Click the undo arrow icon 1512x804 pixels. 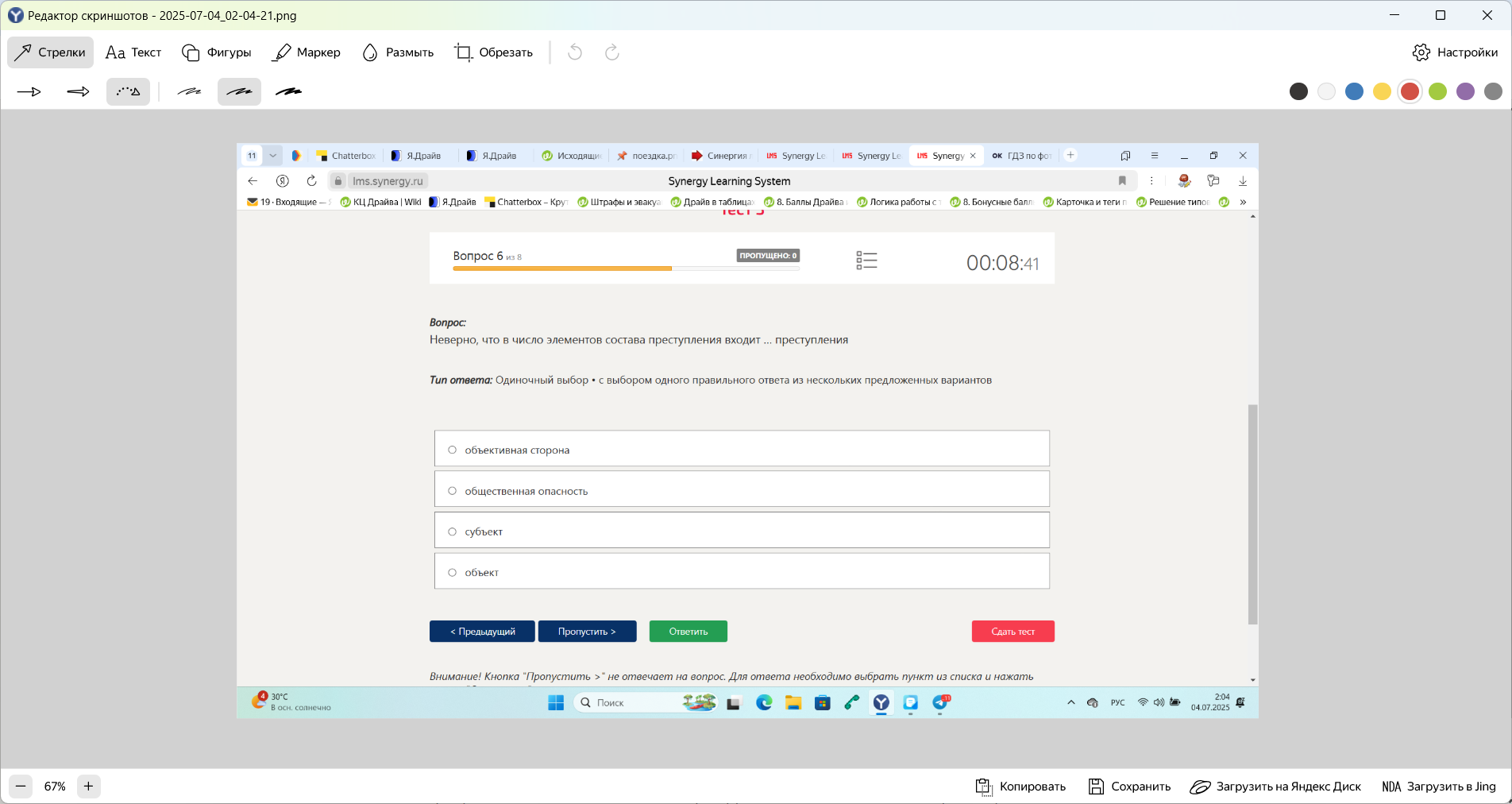(x=575, y=52)
